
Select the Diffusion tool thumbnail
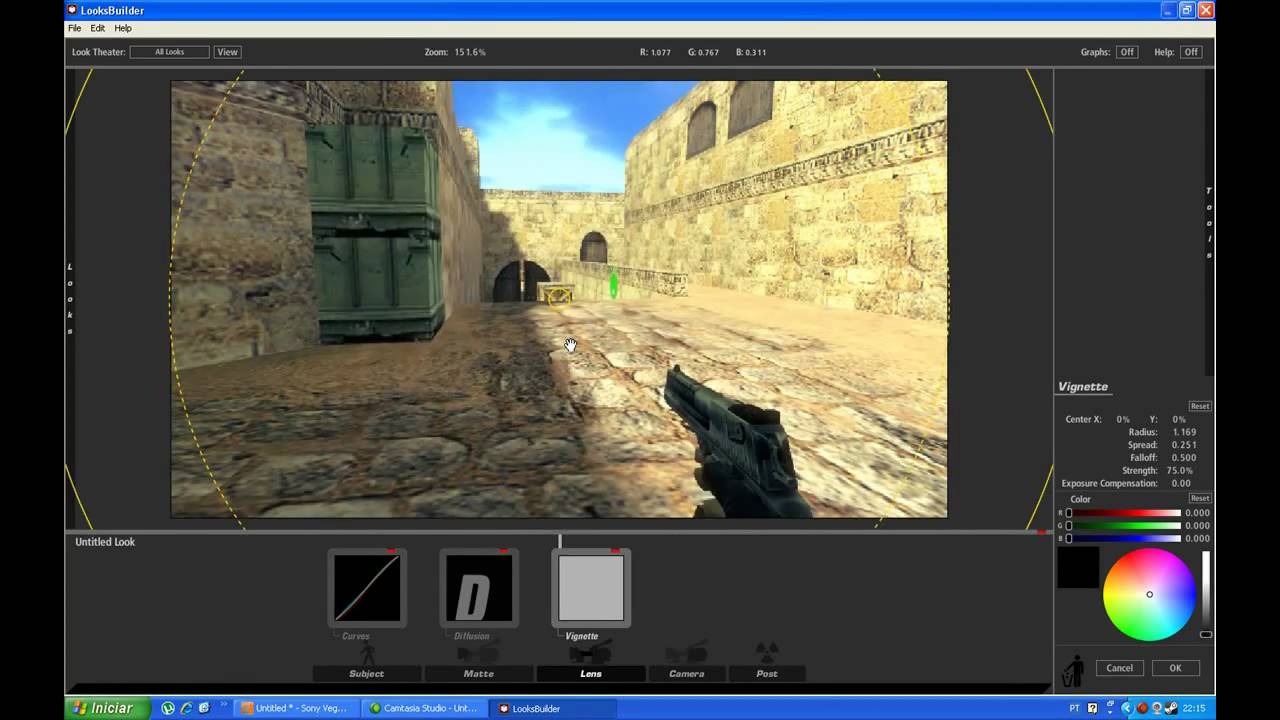click(479, 589)
